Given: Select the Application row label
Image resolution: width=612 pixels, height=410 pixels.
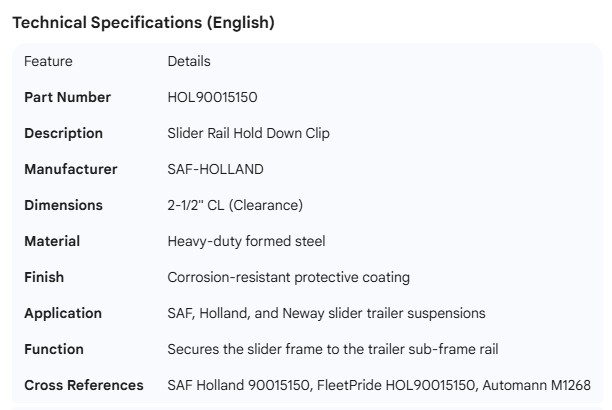Looking at the screenshot, I should pyautogui.click(x=63, y=313).
